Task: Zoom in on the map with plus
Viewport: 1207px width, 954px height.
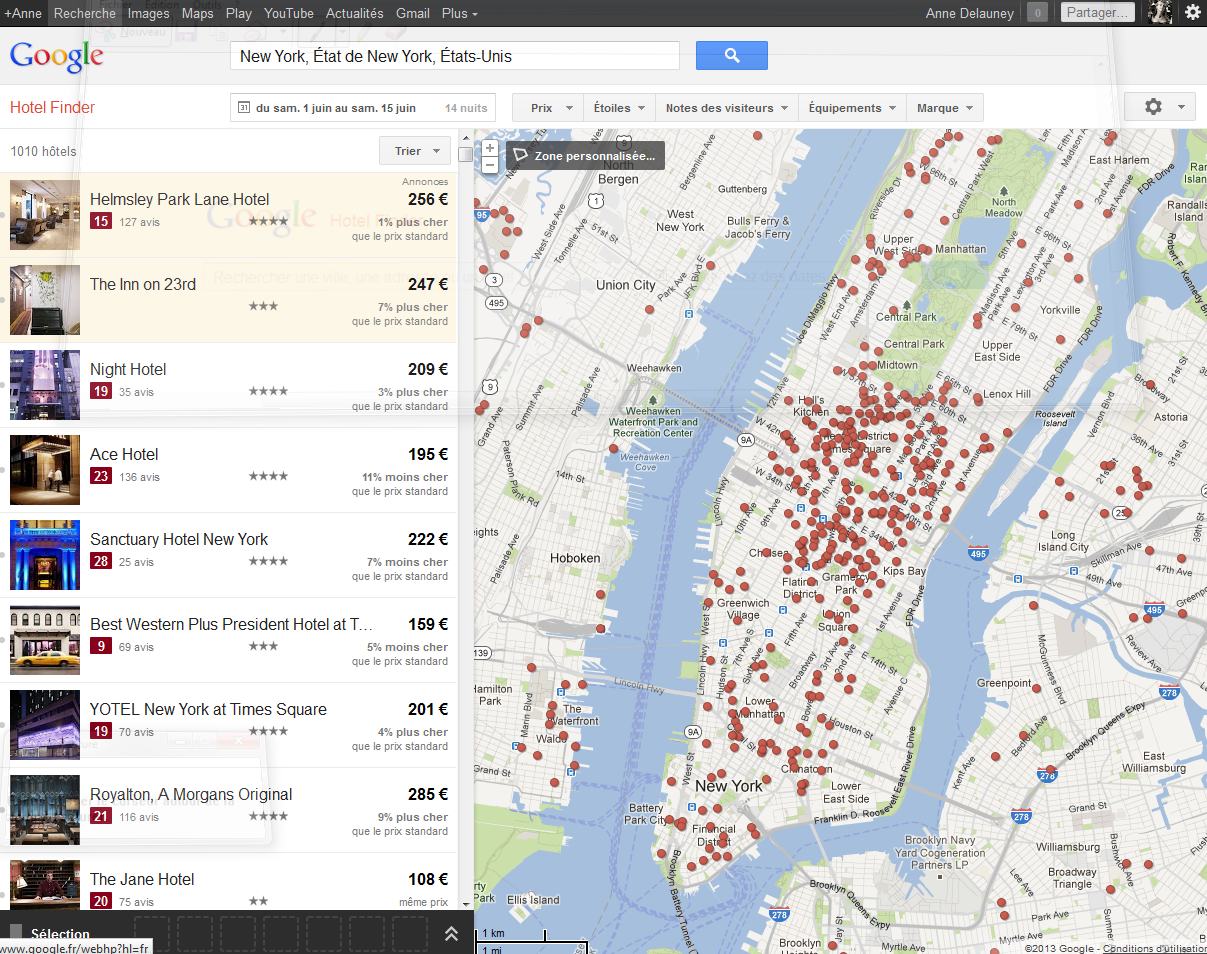Action: [490, 148]
